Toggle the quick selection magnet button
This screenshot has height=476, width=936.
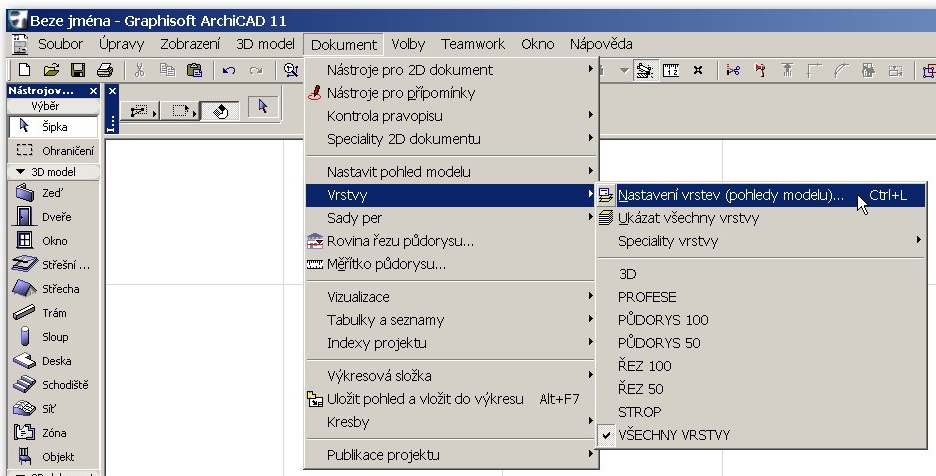pyautogui.click(x=220, y=111)
